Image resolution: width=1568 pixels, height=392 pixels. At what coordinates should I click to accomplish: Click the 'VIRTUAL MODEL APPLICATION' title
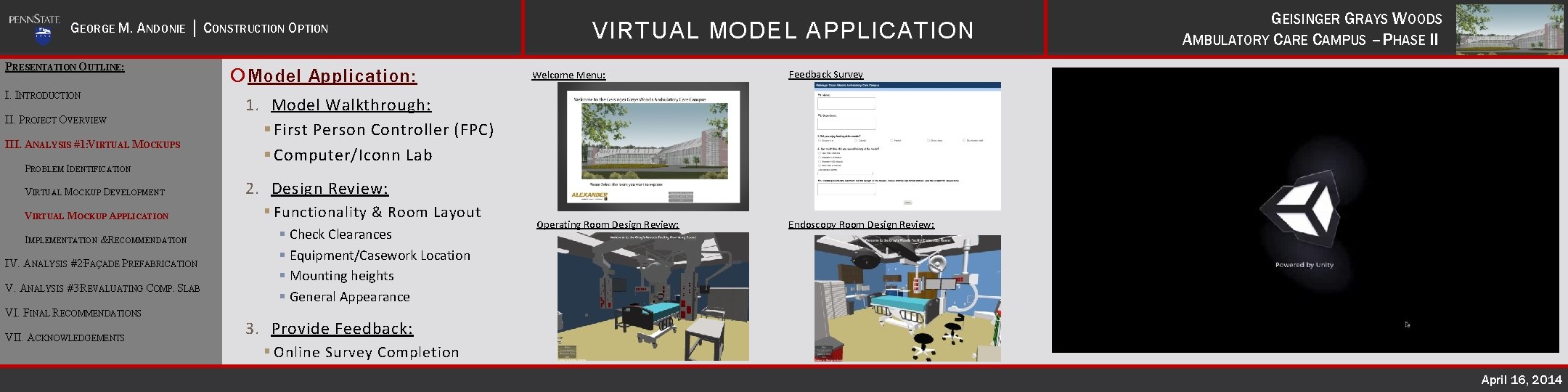click(783, 30)
